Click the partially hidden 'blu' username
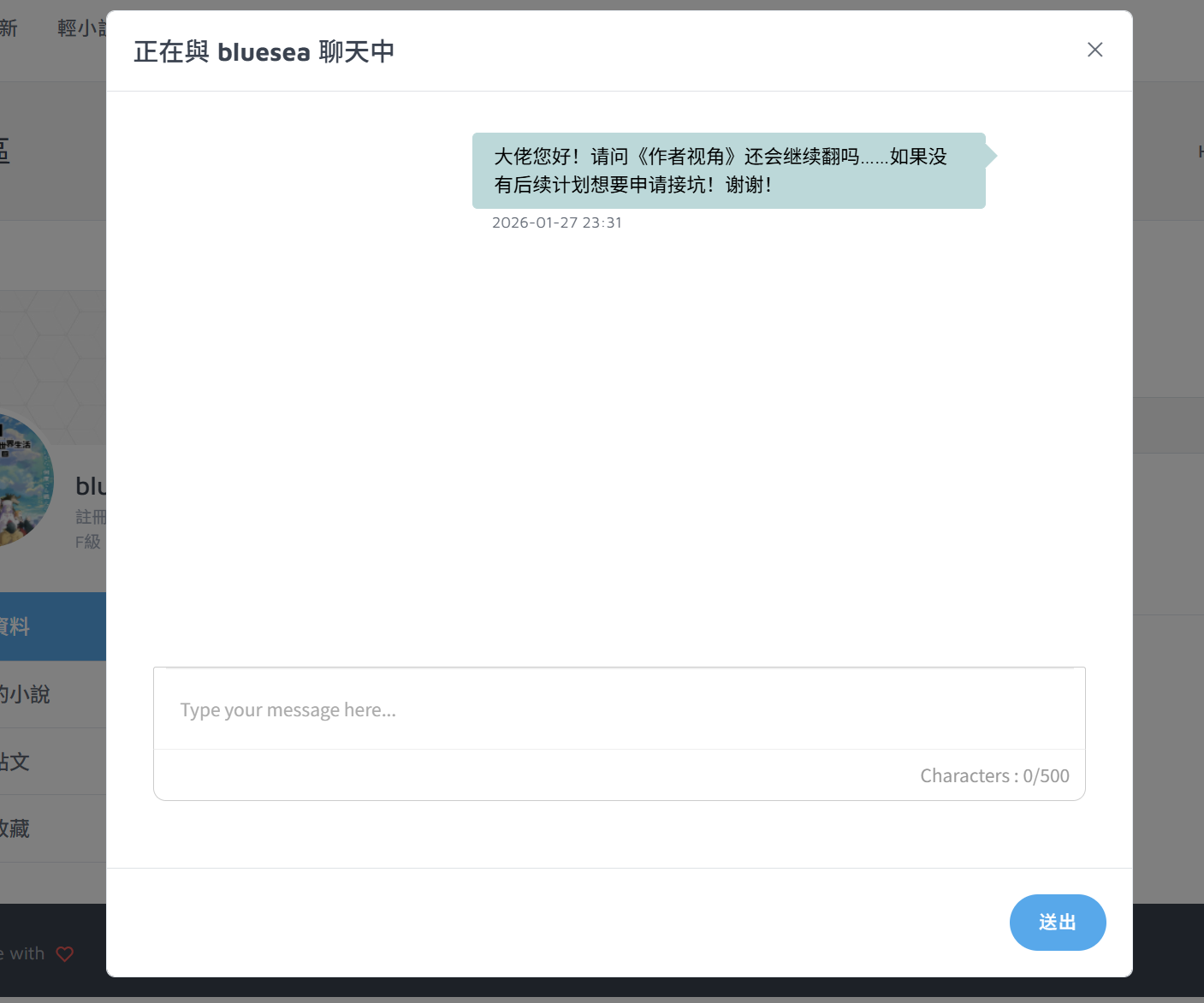 pos(91,486)
